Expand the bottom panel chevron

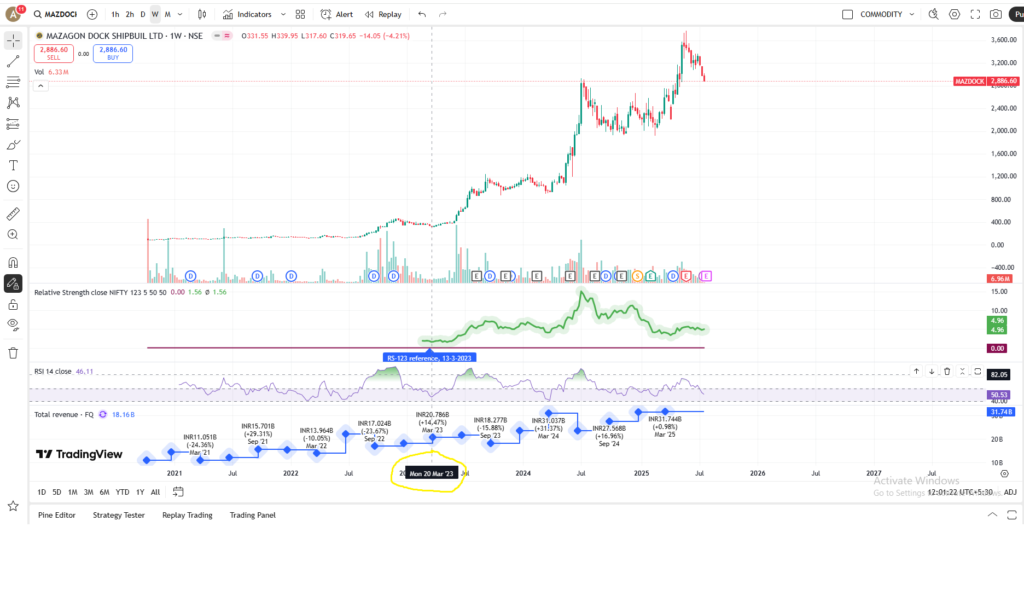tap(992, 515)
